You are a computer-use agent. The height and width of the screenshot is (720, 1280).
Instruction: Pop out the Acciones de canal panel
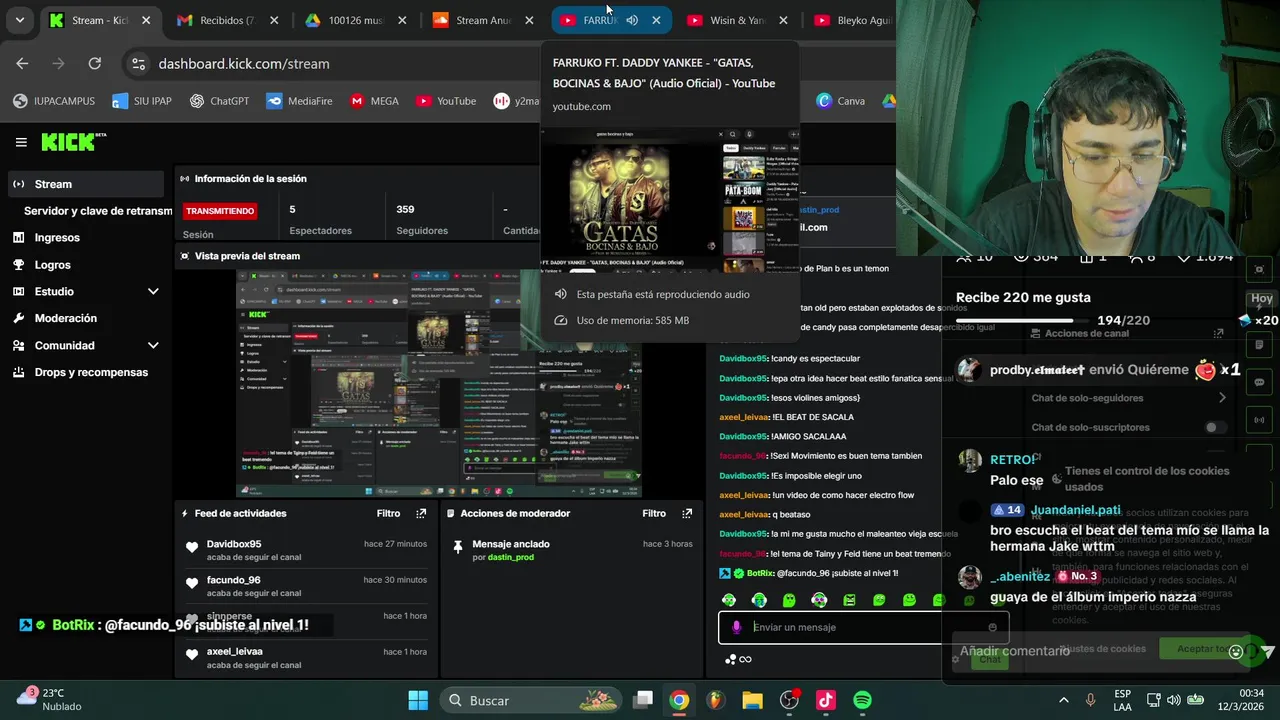1218,333
